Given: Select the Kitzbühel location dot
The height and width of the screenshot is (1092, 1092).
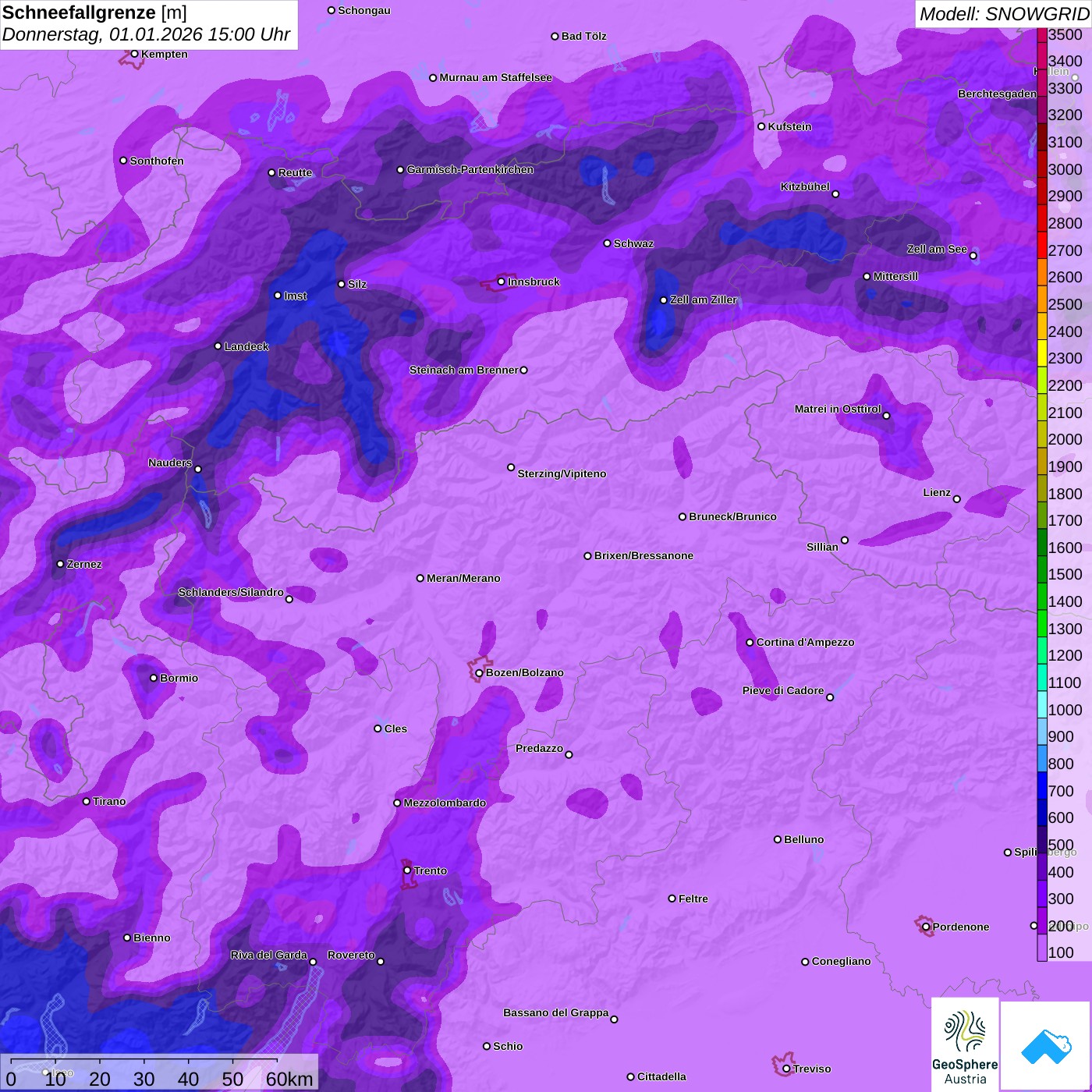Looking at the screenshot, I should (x=835, y=193).
